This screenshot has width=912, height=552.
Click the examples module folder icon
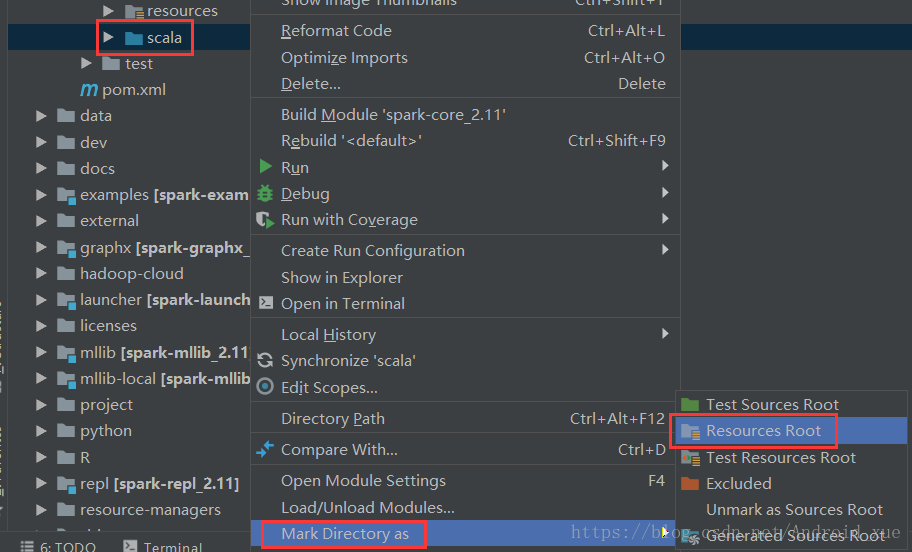[66, 195]
